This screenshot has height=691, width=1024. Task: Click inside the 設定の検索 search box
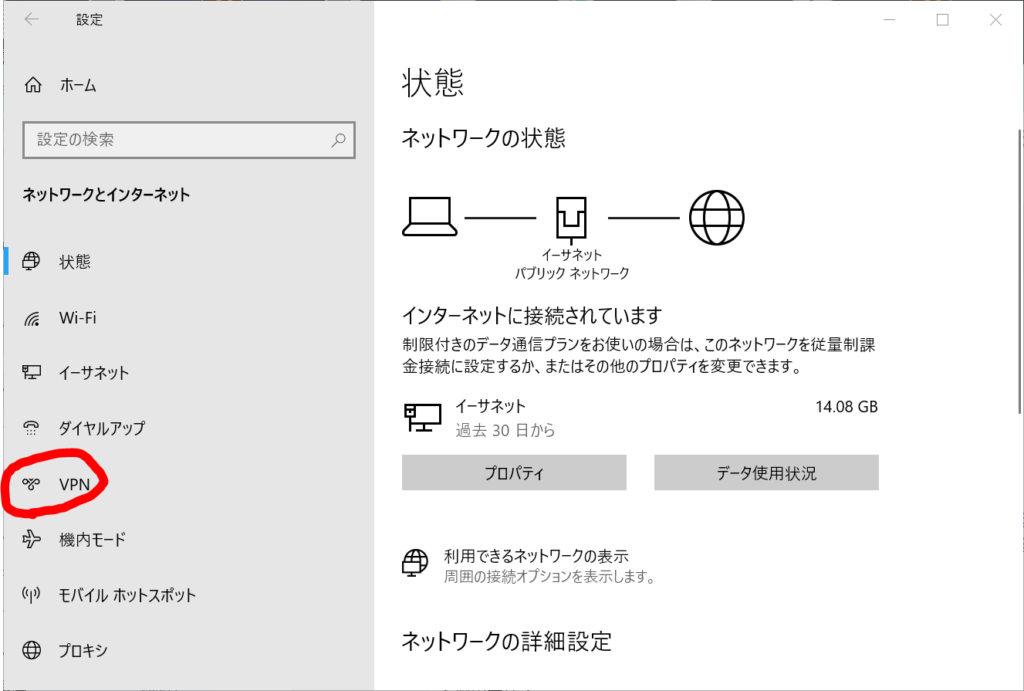180,140
